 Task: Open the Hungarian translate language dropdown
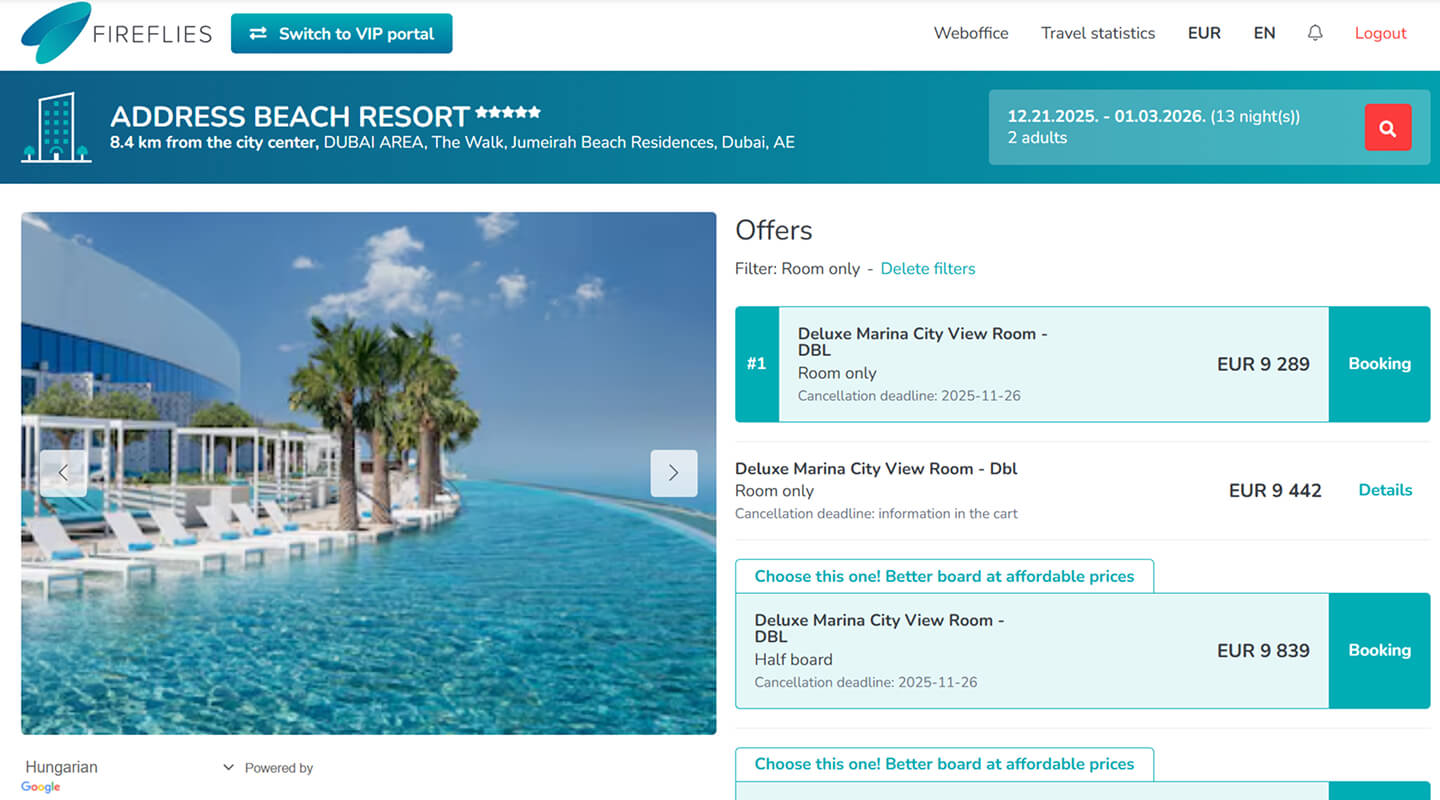point(129,767)
